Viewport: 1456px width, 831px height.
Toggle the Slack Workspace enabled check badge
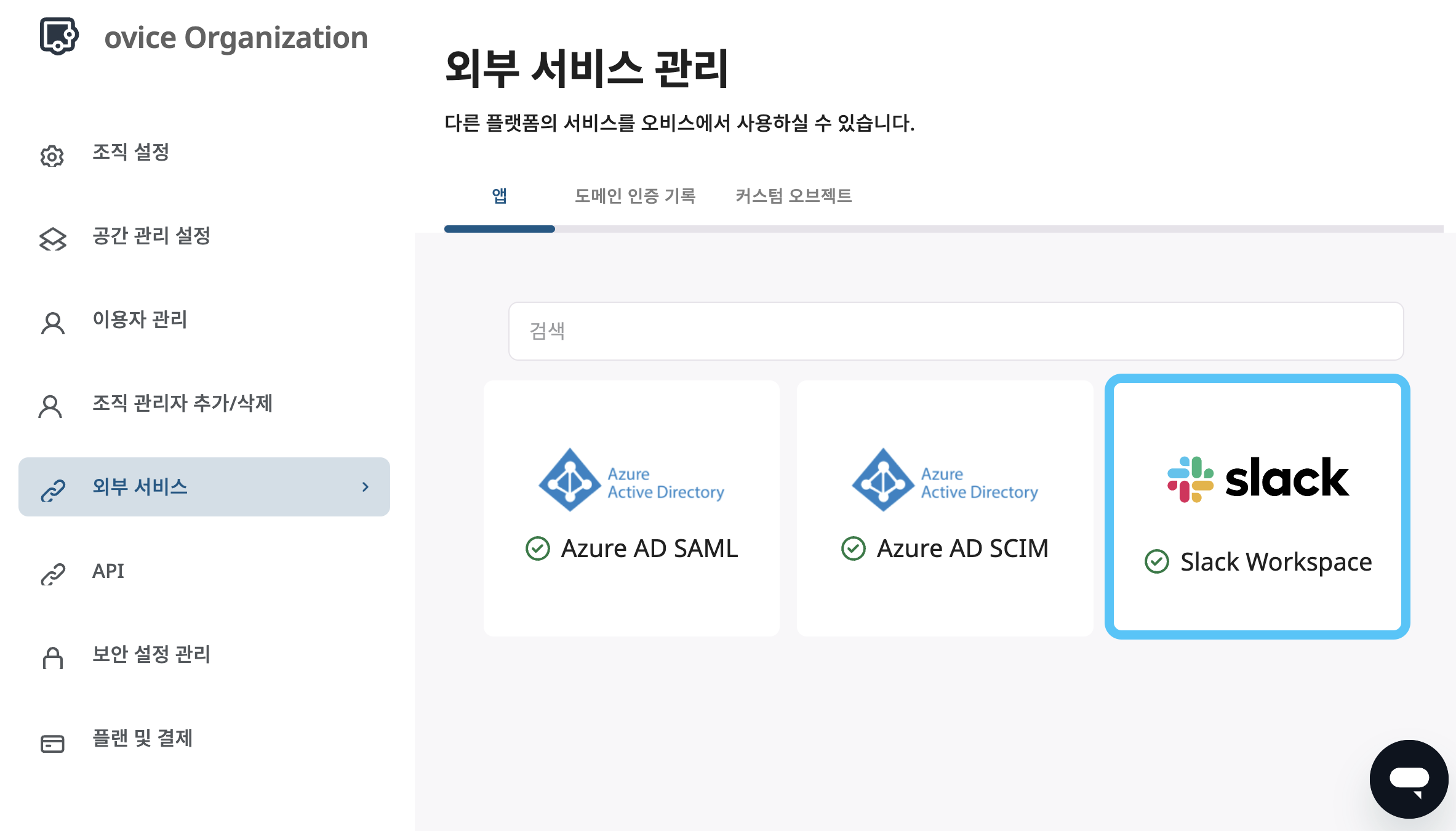1158,561
